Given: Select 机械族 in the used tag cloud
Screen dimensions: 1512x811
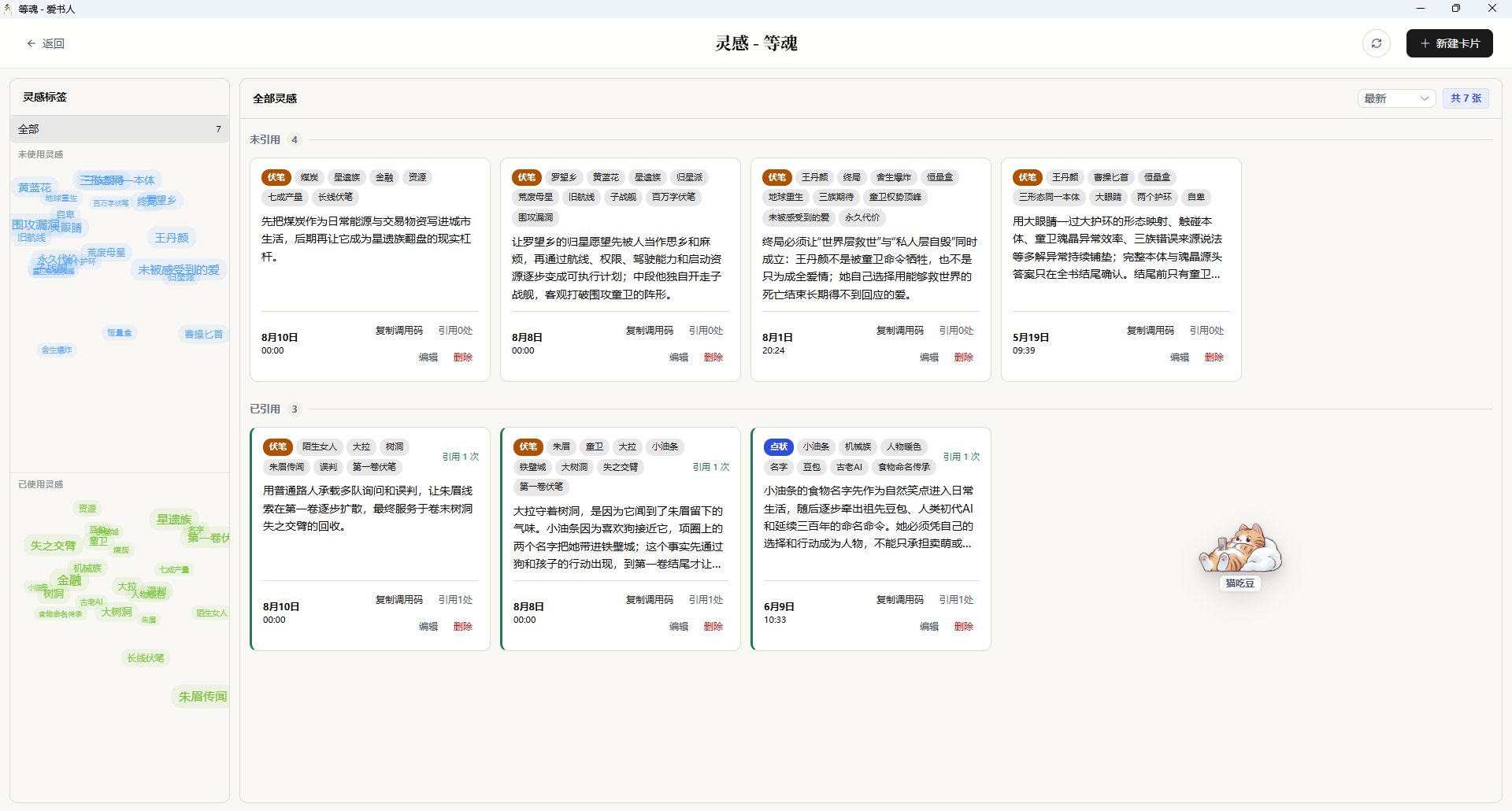Looking at the screenshot, I should coord(87,568).
